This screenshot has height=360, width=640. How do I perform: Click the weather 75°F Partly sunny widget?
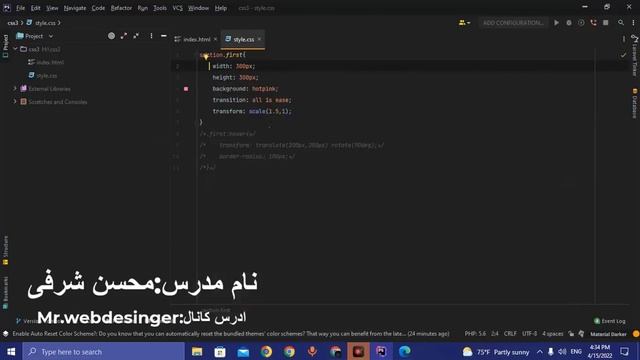point(496,351)
